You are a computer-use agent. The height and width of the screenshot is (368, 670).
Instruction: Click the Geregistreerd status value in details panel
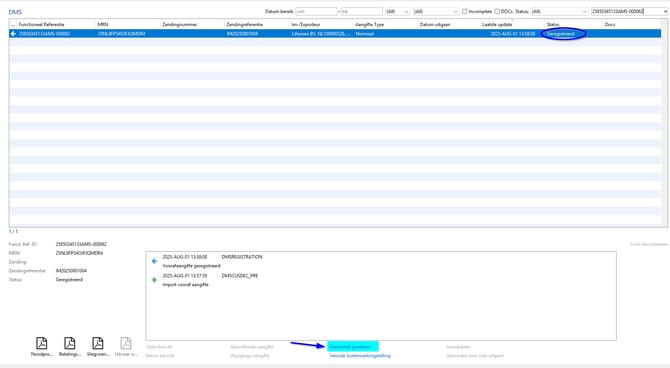(69, 280)
